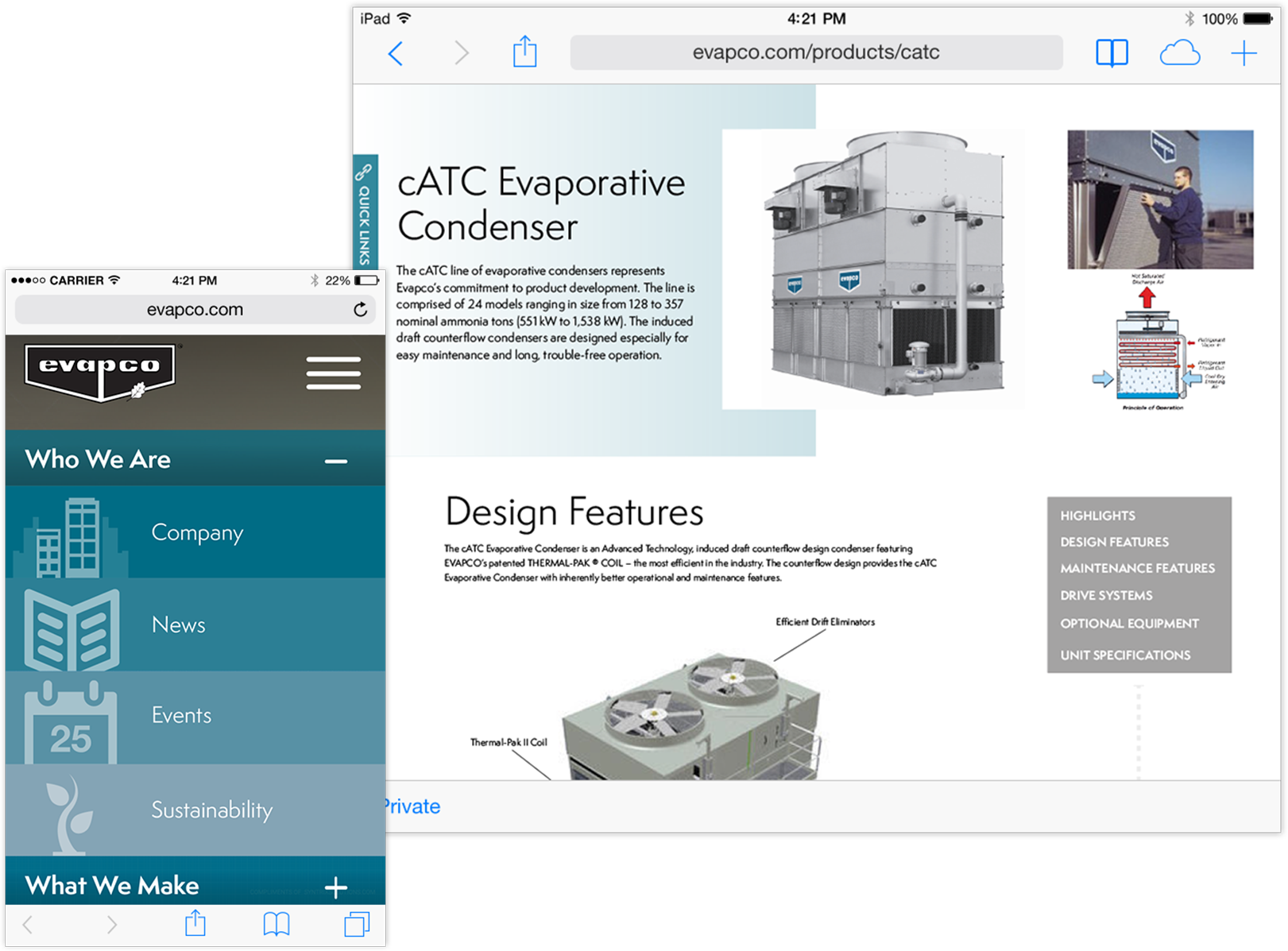Screen dimensions: 1288x951
Task: Tap the News newspaper icon
Action: 72,630
